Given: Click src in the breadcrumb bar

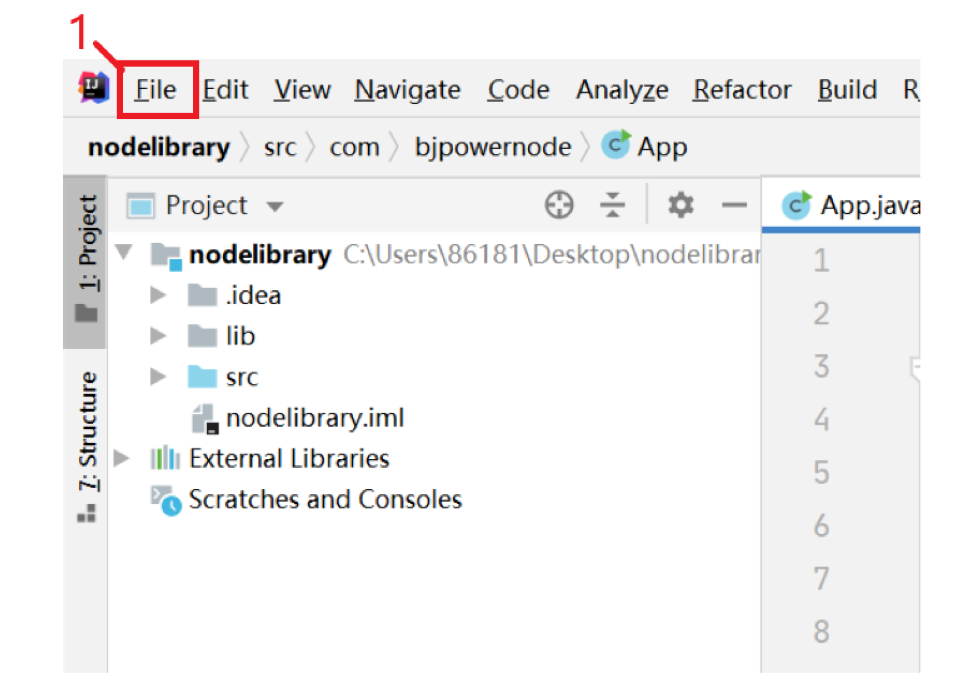Looking at the screenshot, I should click(280, 147).
